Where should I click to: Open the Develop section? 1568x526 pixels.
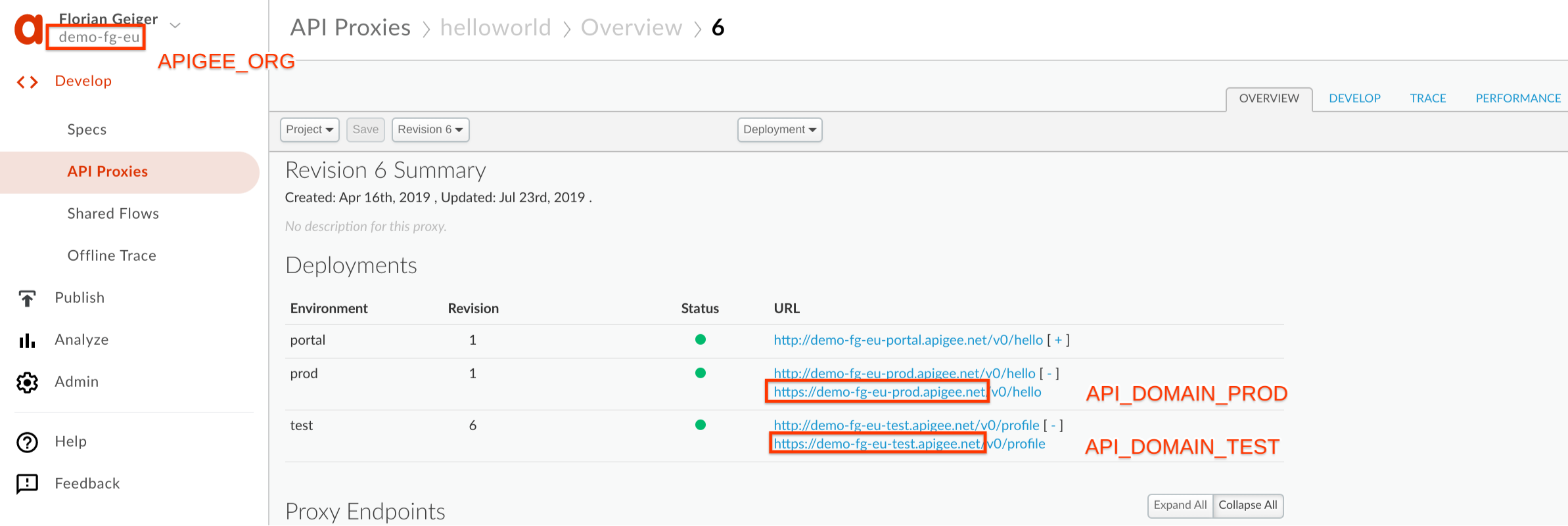pos(83,81)
